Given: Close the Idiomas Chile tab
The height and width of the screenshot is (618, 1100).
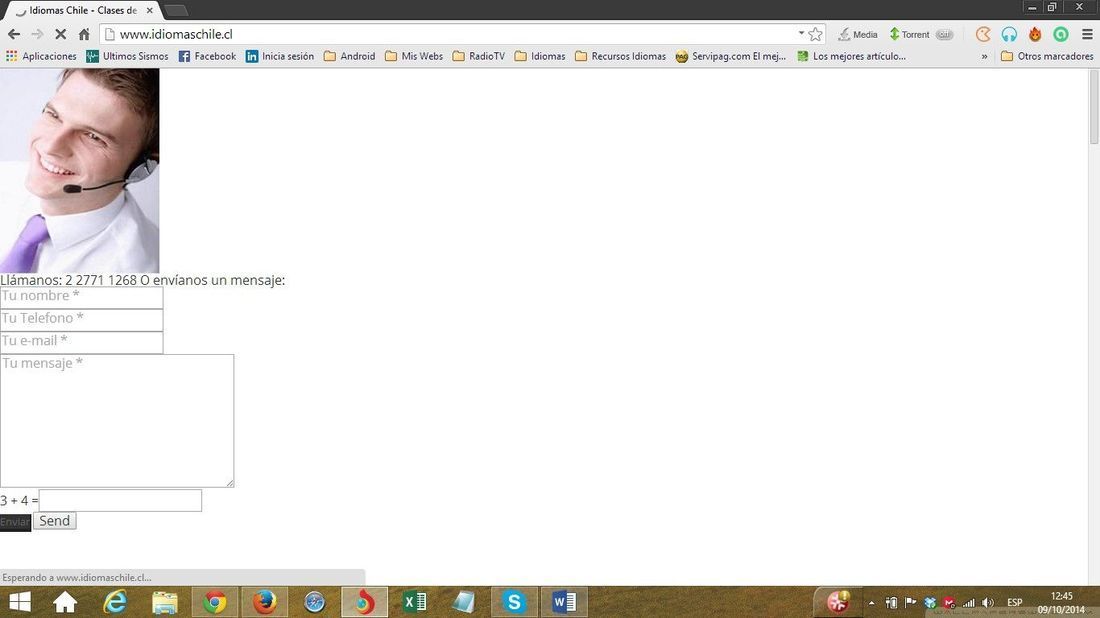Looking at the screenshot, I should point(149,11).
